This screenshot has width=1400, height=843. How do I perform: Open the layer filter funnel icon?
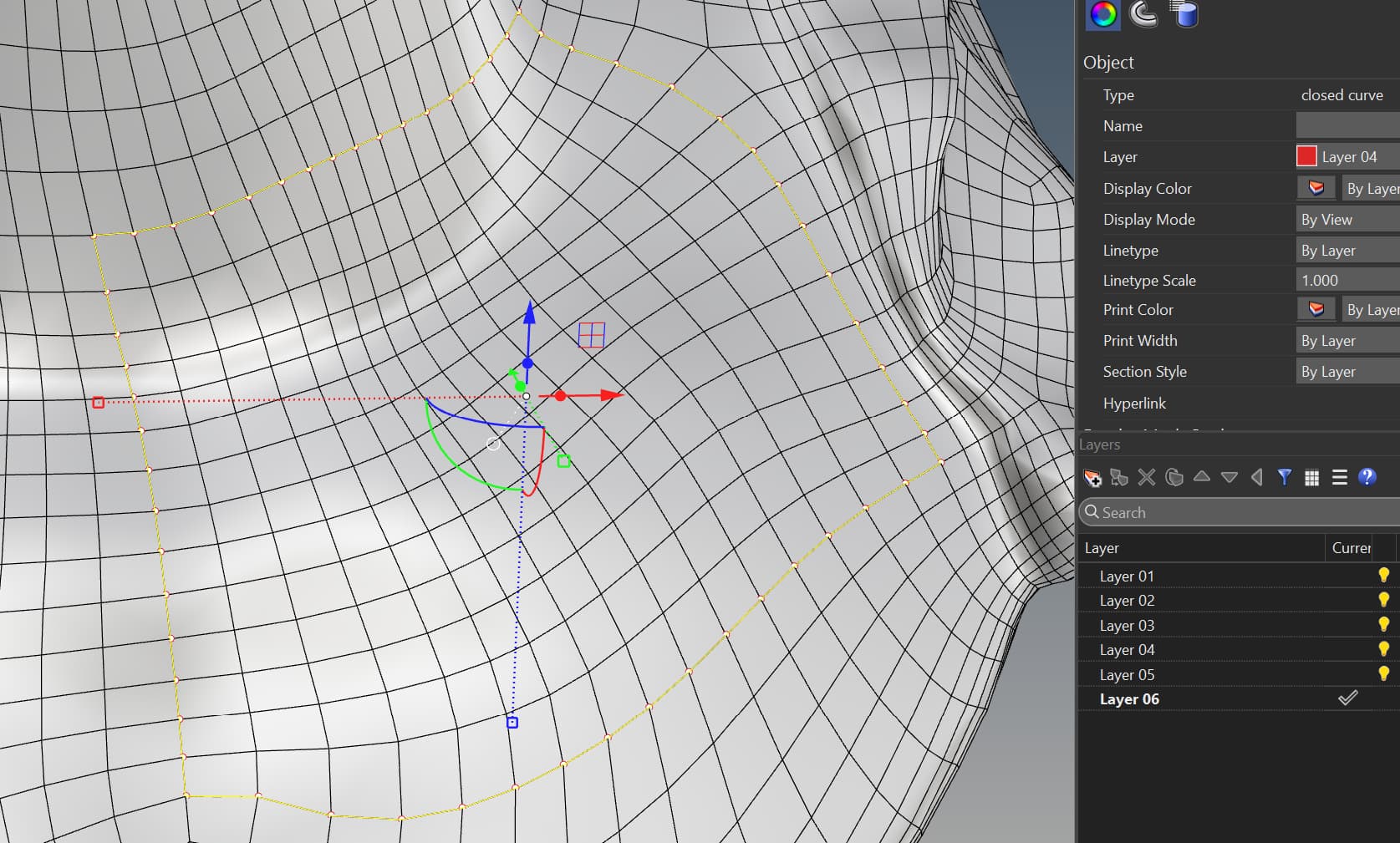click(1285, 477)
